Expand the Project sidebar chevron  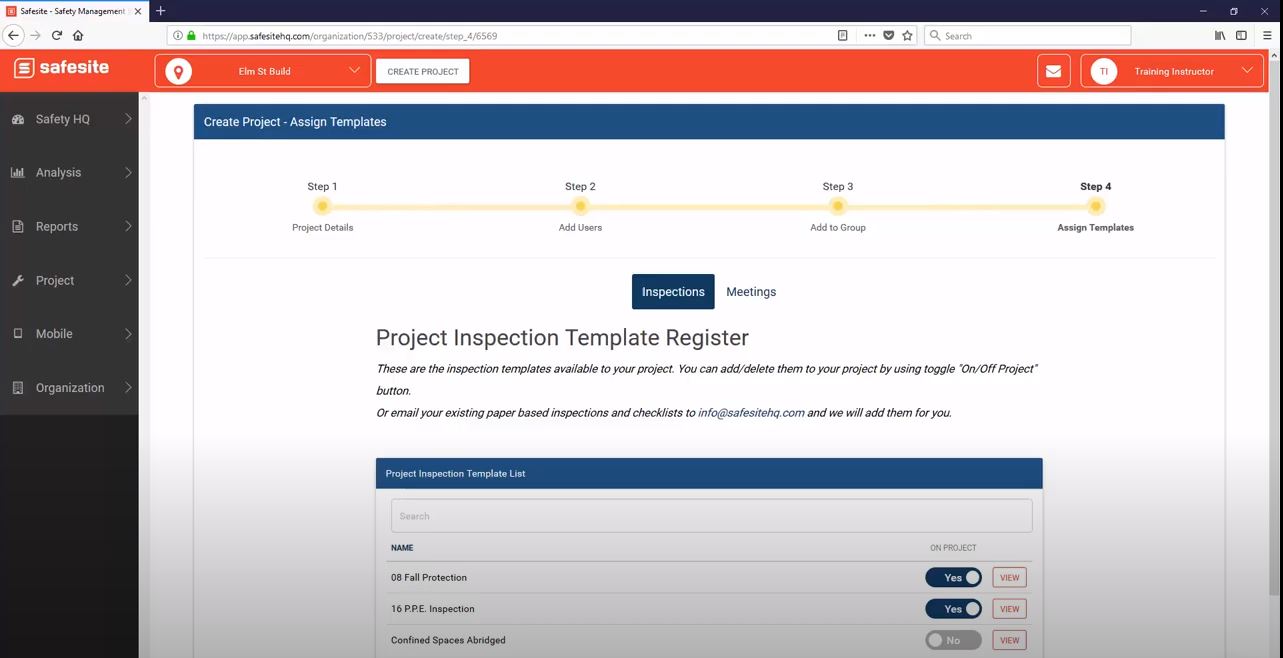click(x=128, y=280)
